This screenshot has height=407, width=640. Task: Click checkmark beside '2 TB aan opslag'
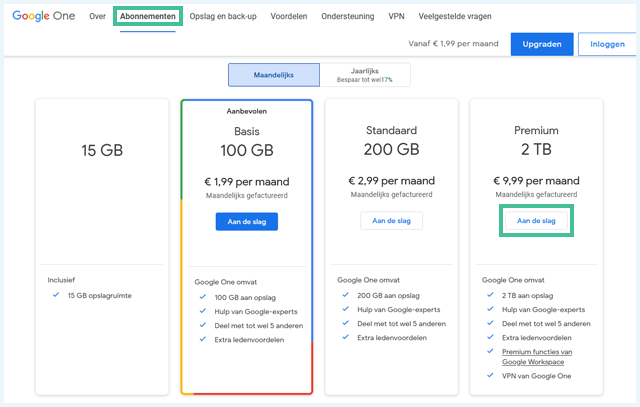[x=491, y=295]
